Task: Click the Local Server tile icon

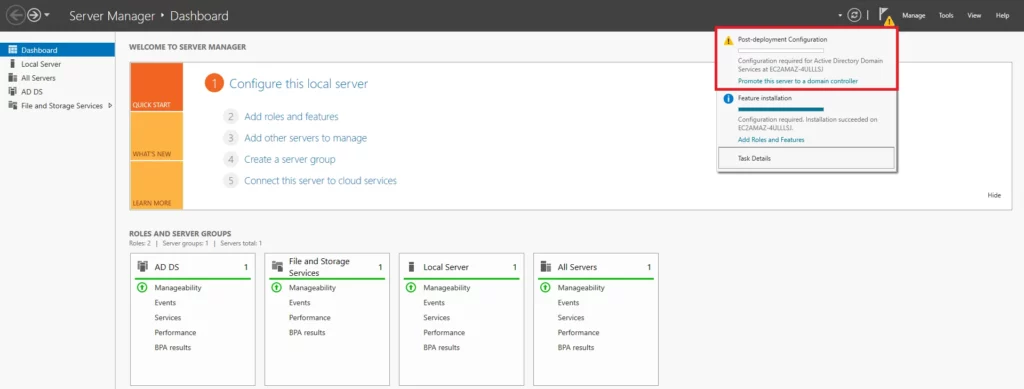Action: click(x=411, y=266)
